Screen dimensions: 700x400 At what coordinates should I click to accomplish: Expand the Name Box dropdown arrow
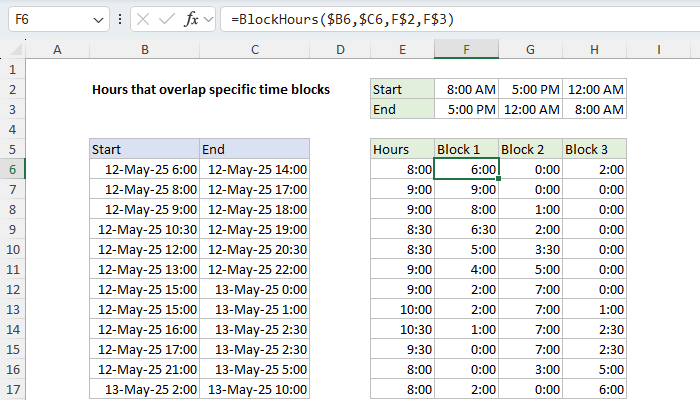pyautogui.click(x=98, y=20)
